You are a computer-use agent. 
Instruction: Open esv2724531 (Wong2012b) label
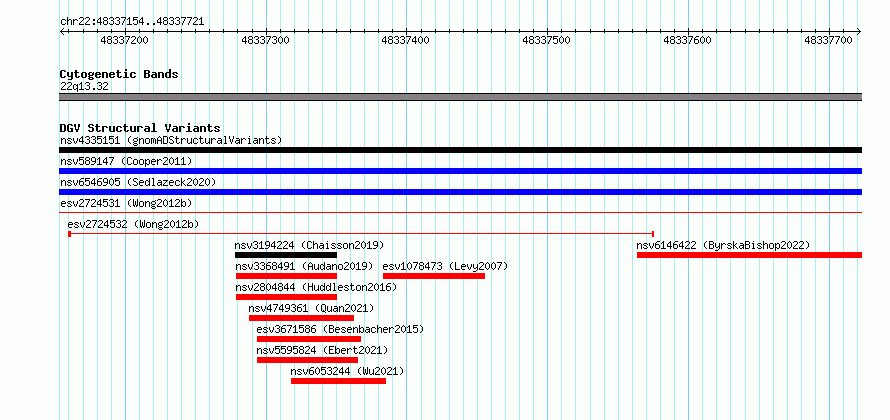click(126, 203)
